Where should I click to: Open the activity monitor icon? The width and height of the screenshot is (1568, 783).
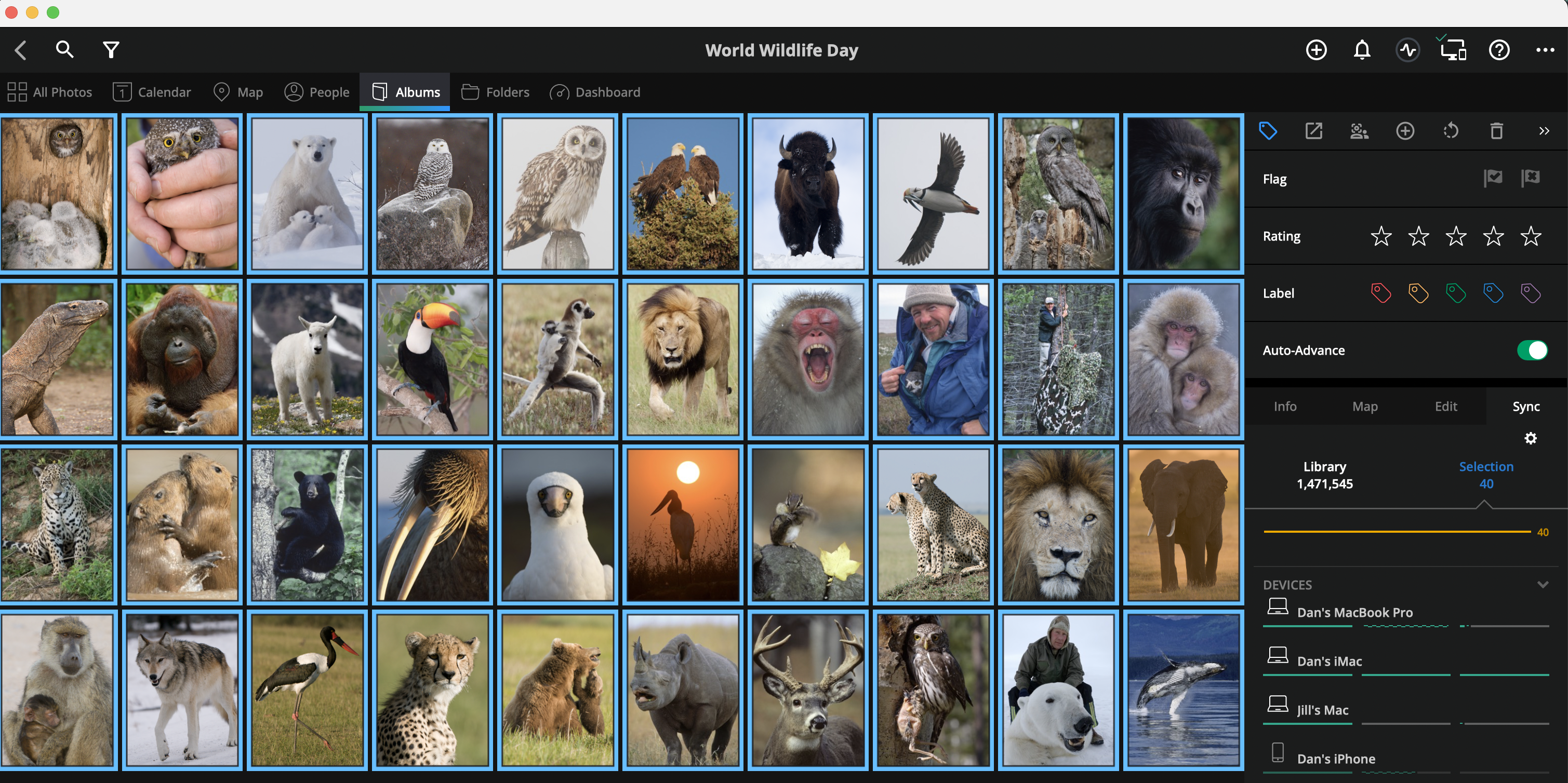(x=1407, y=50)
